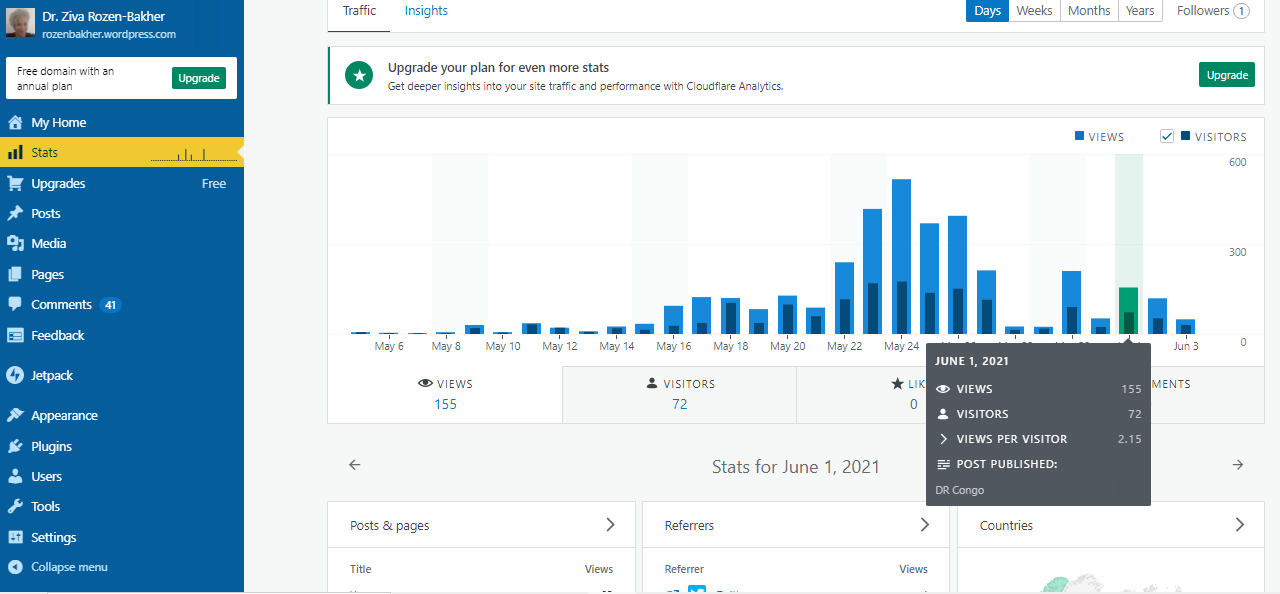Click the Appearance paintbrush icon
Screen dimensions: 1280x594
coord(15,415)
